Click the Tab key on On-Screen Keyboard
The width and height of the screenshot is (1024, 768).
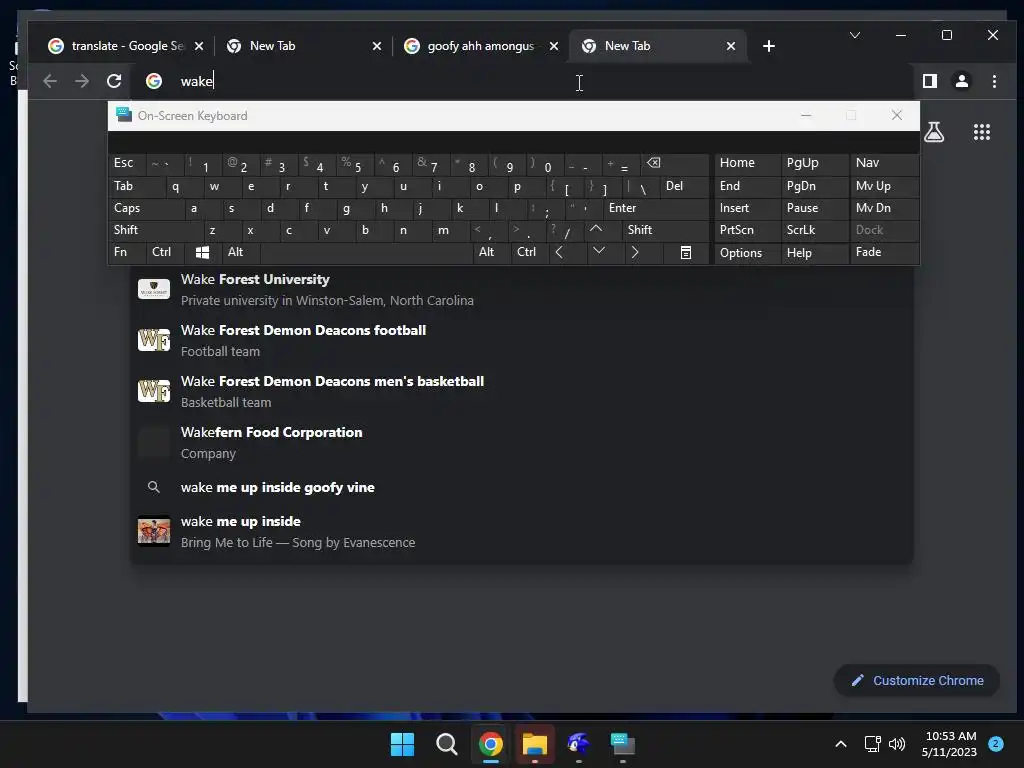tap(136, 186)
